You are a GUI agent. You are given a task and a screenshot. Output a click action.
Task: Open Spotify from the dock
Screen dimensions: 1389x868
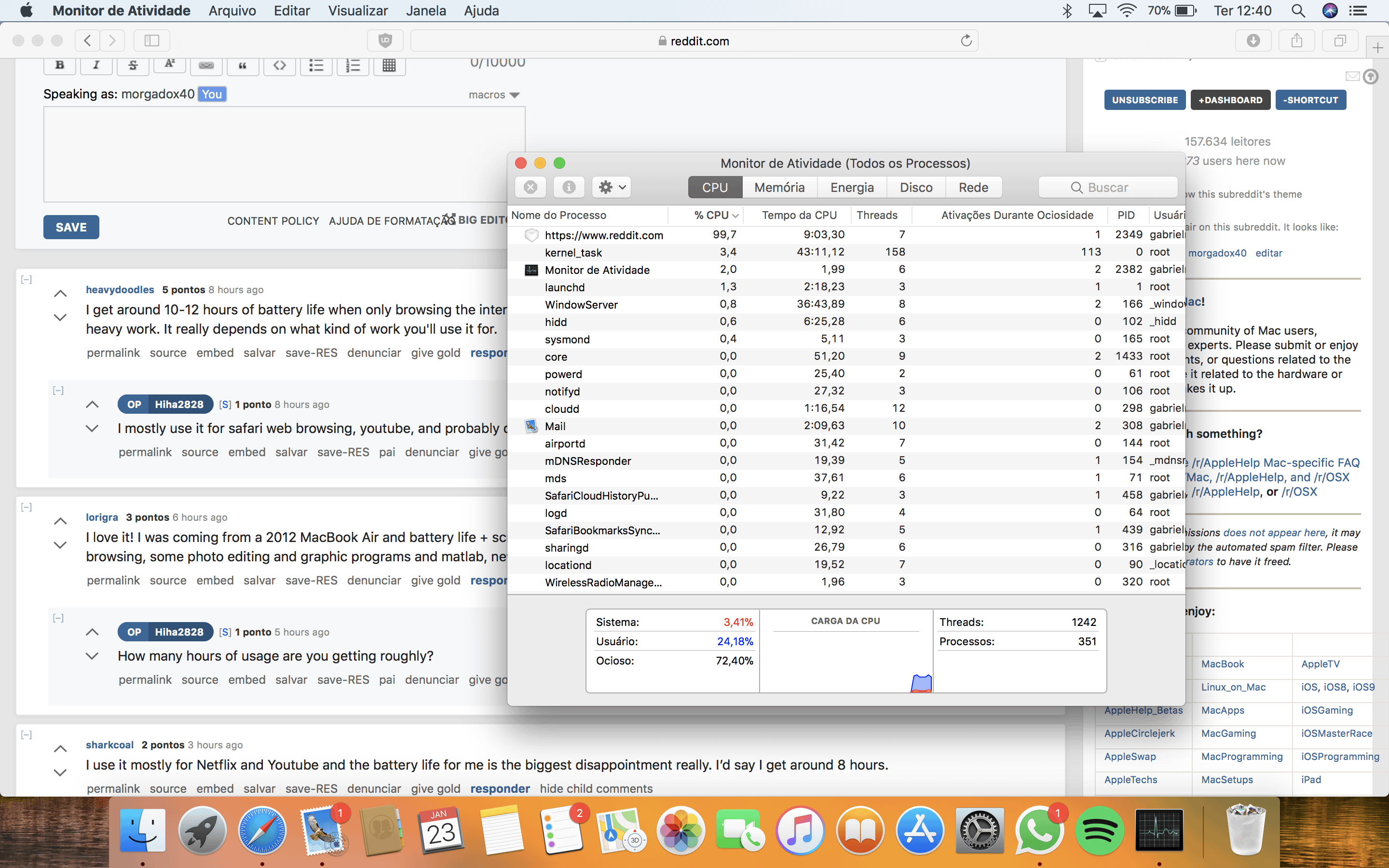tap(1099, 831)
